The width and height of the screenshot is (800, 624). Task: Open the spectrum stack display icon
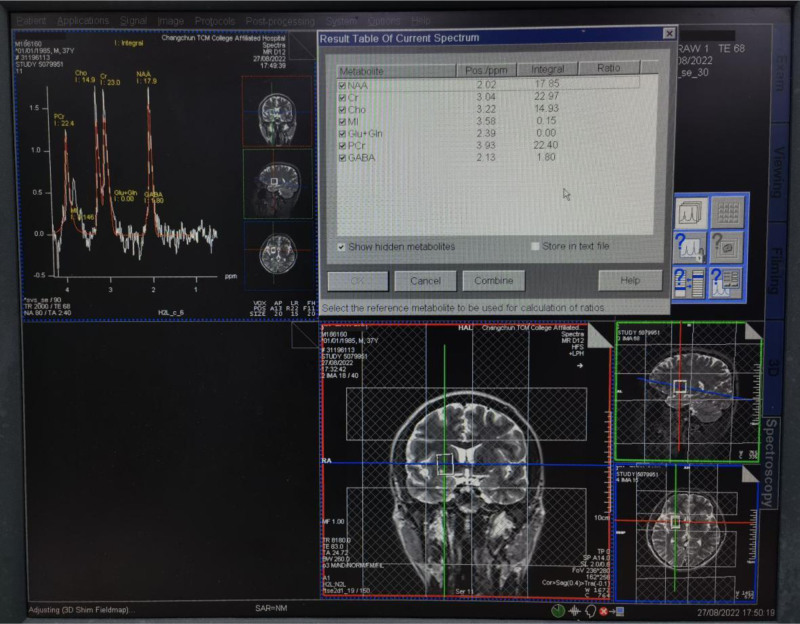691,212
